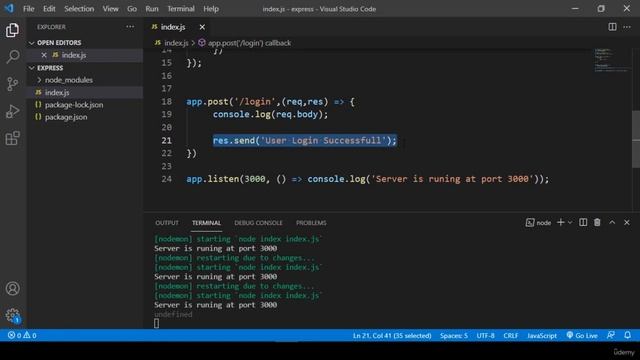Image resolution: width=640 pixels, height=360 pixels.
Task: Open the File menu
Action: [29, 9]
